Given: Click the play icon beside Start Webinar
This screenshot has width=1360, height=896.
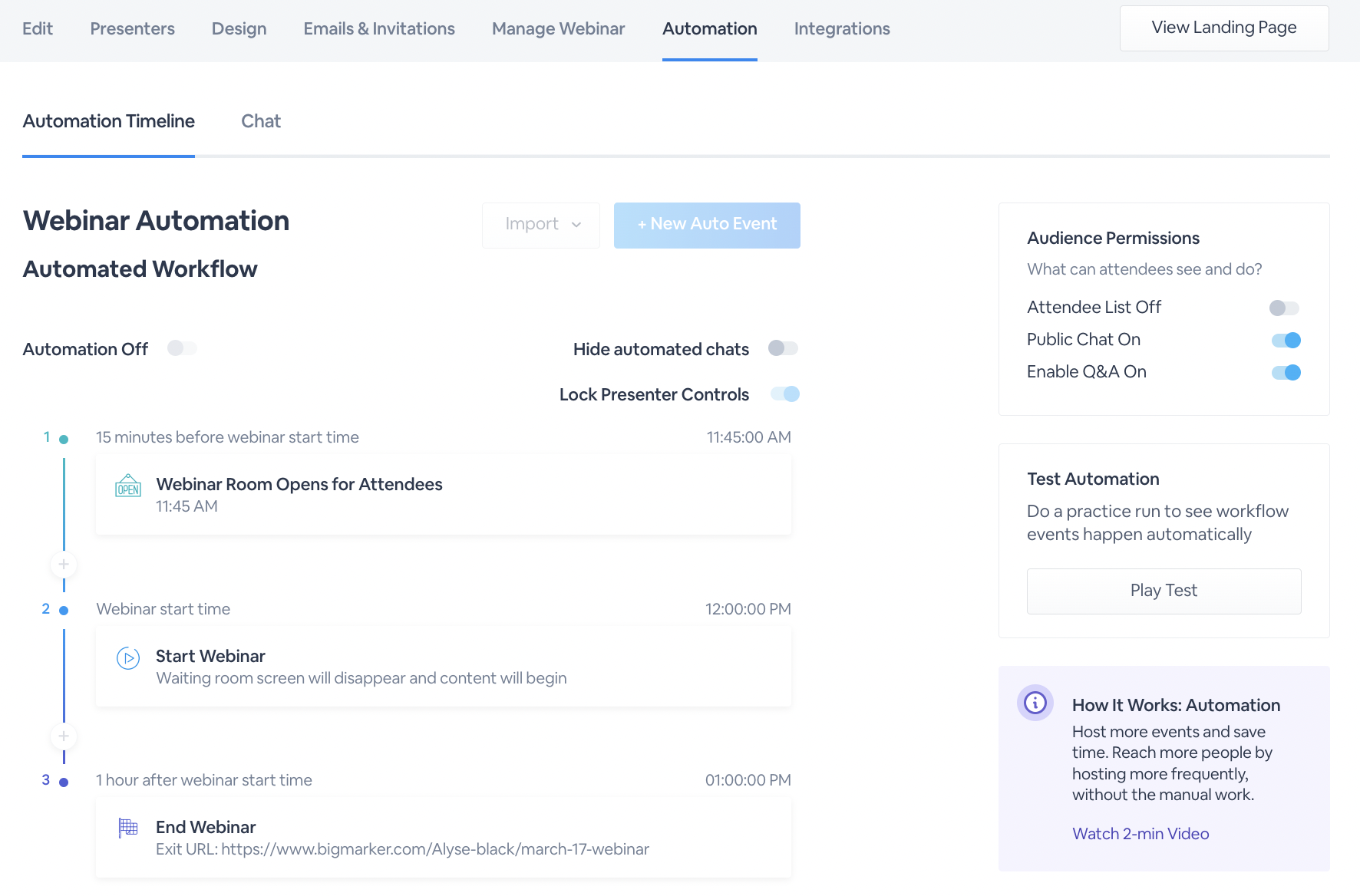Looking at the screenshot, I should point(127,657).
